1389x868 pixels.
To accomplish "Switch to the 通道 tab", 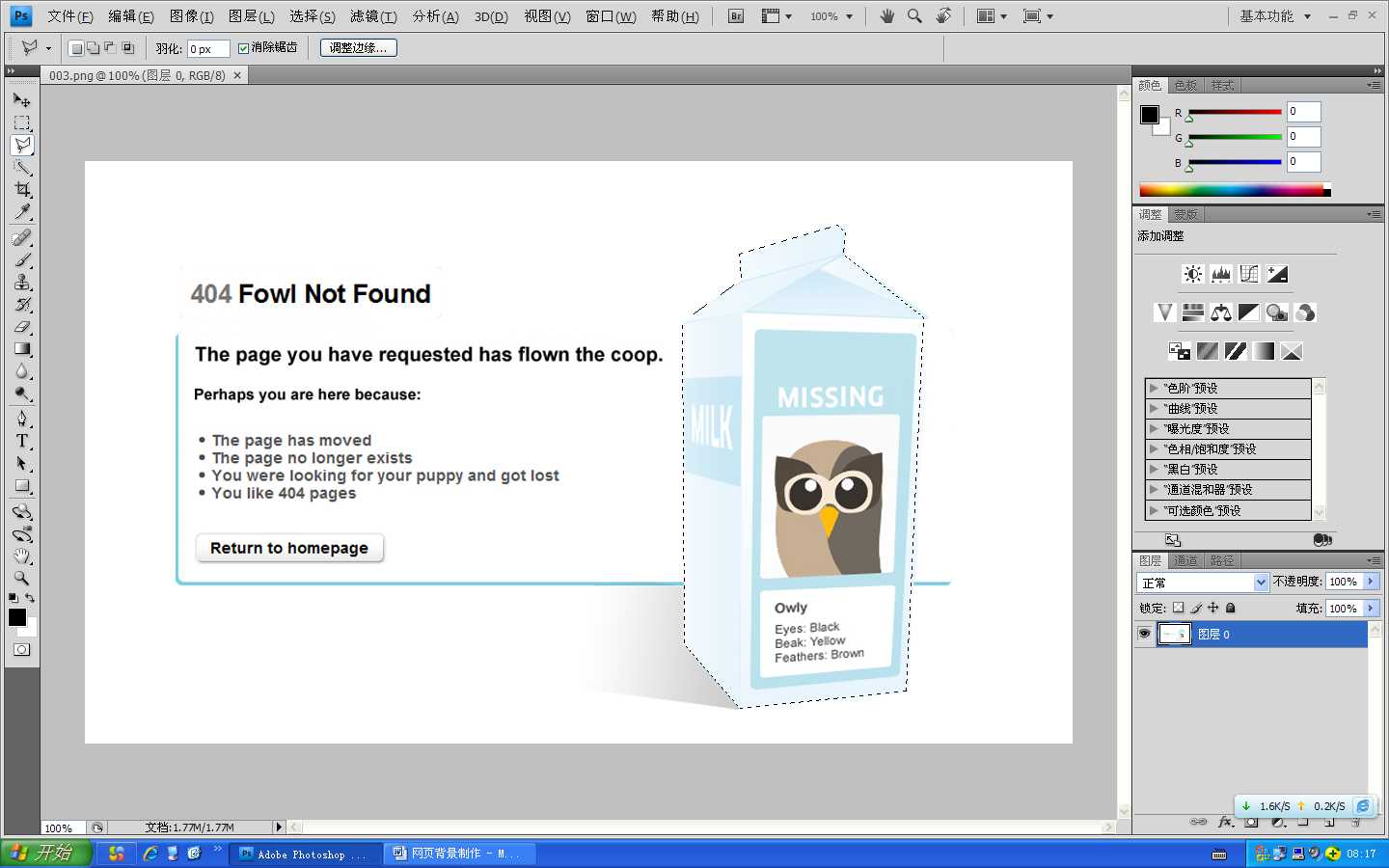I will tap(1186, 560).
